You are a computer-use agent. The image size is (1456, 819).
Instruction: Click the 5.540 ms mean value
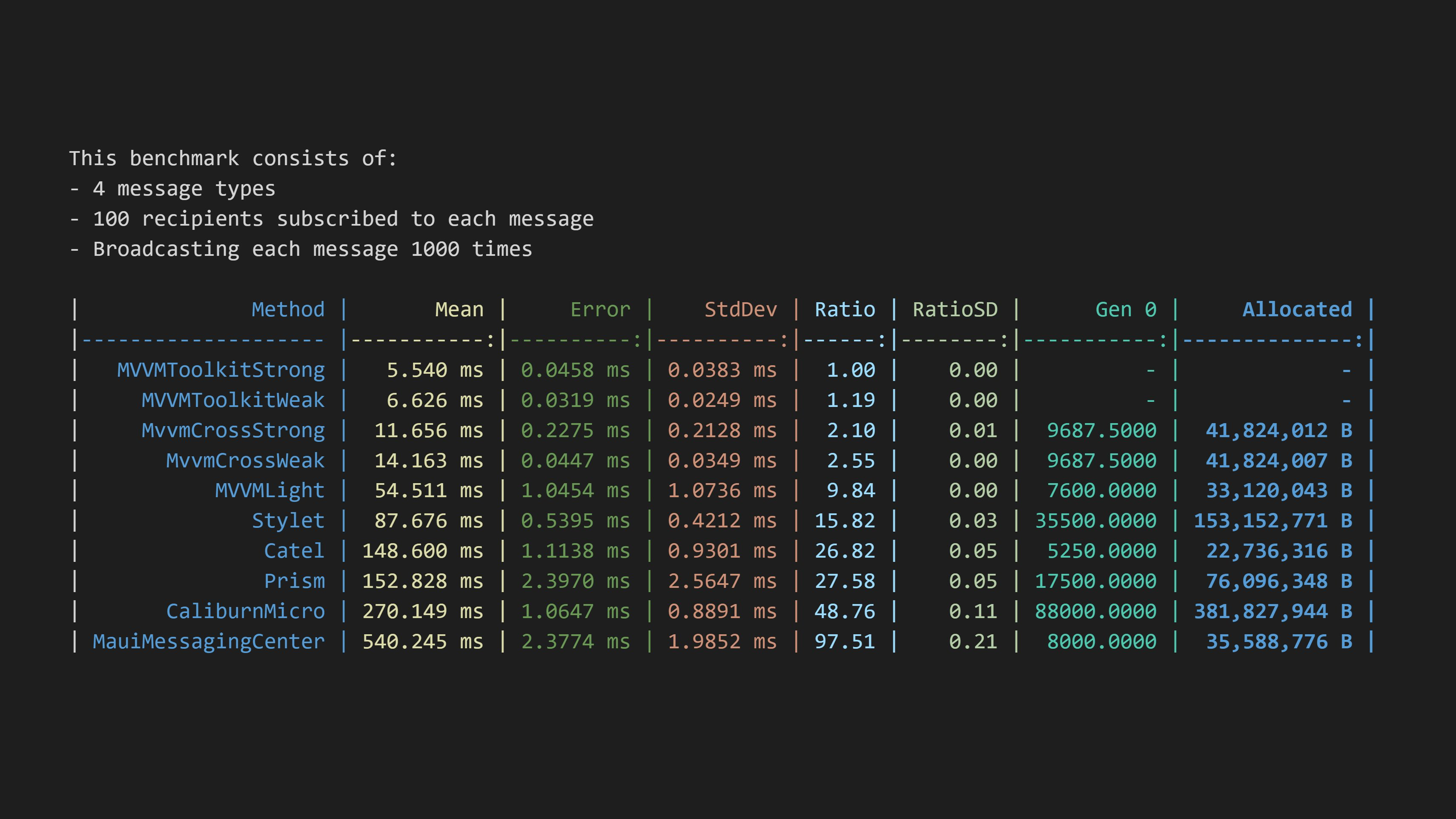435,370
